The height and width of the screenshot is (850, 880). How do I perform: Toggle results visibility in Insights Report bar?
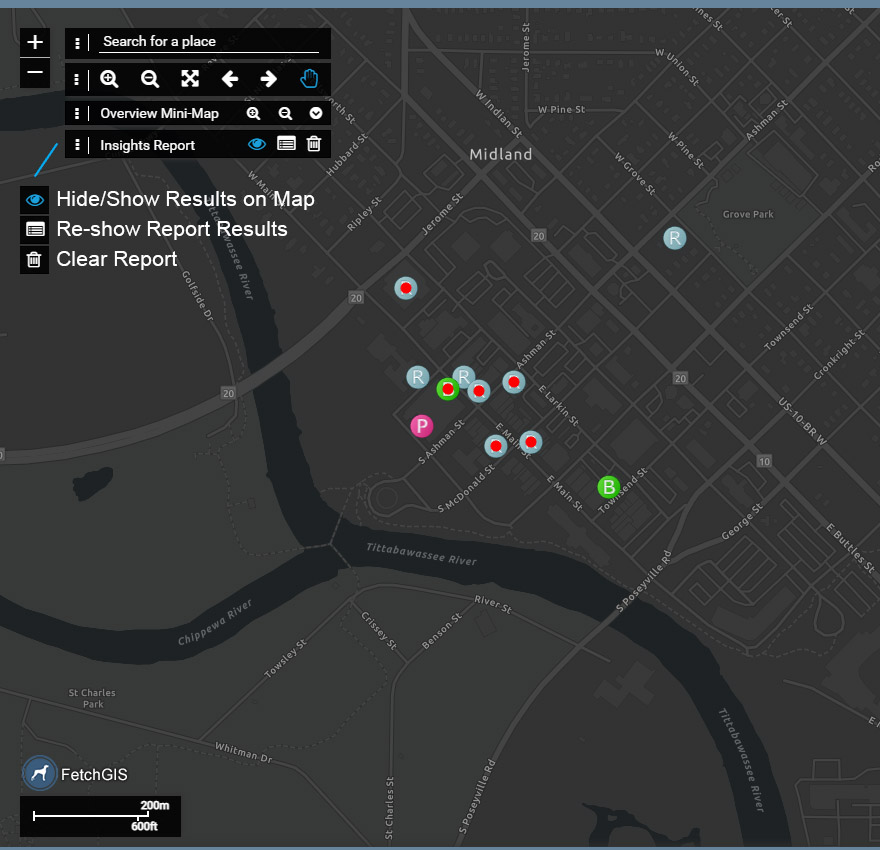click(257, 144)
